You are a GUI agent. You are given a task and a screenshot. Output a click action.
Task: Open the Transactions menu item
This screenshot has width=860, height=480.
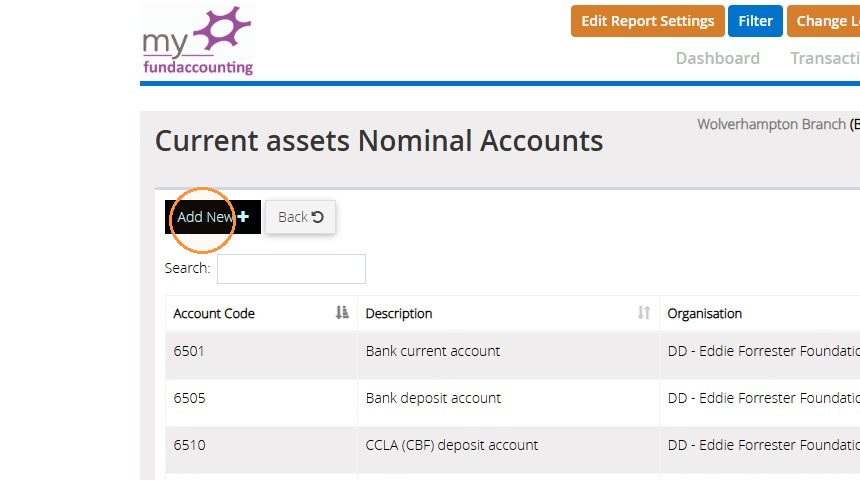(x=825, y=58)
